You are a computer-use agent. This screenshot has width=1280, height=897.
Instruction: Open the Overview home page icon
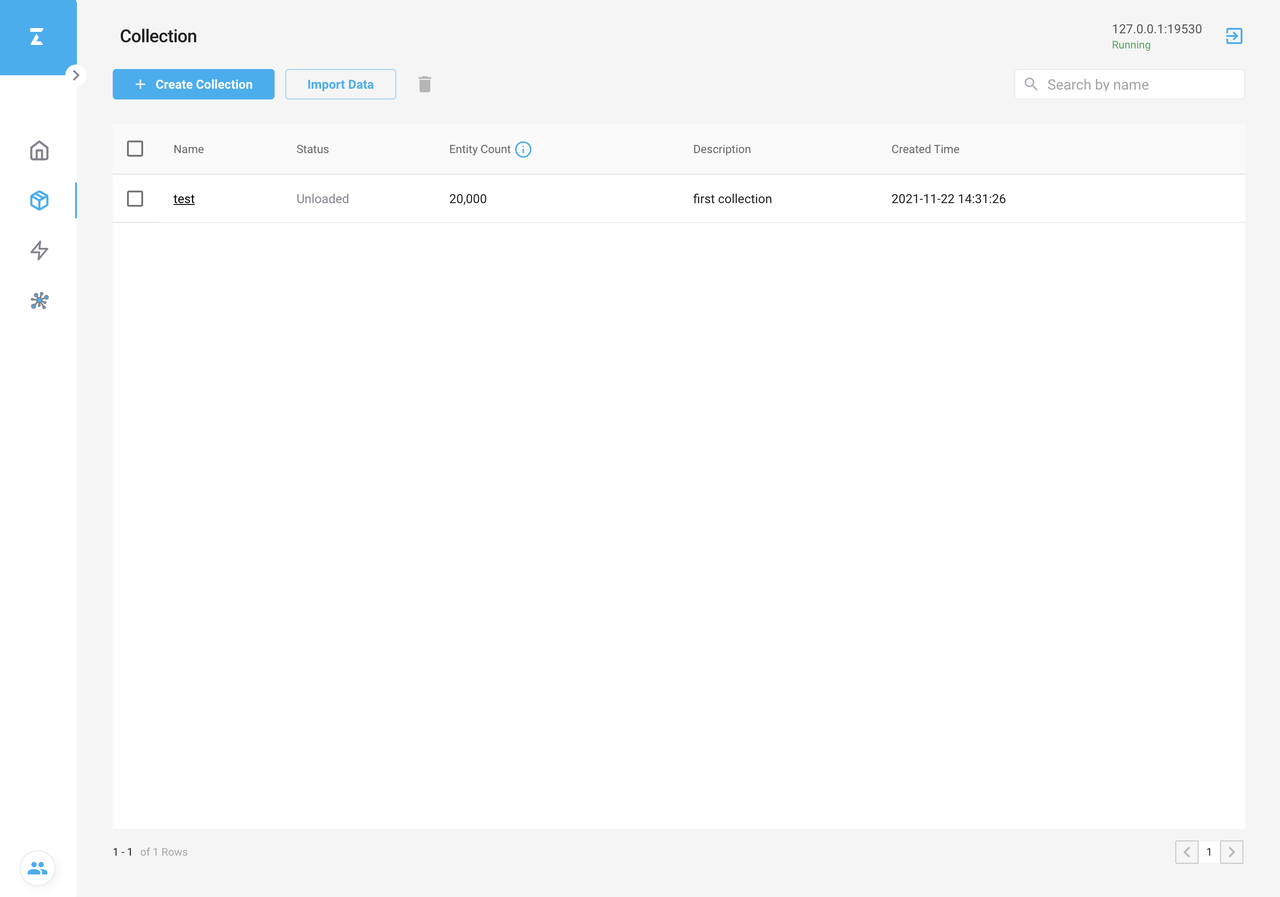pos(39,150)
